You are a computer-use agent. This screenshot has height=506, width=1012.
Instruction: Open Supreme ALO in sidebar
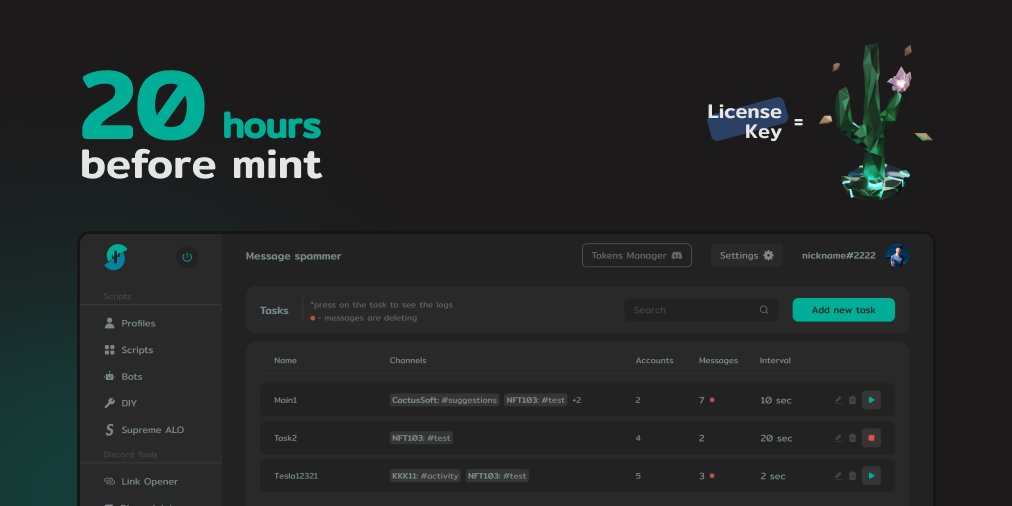tap(150, 430)
